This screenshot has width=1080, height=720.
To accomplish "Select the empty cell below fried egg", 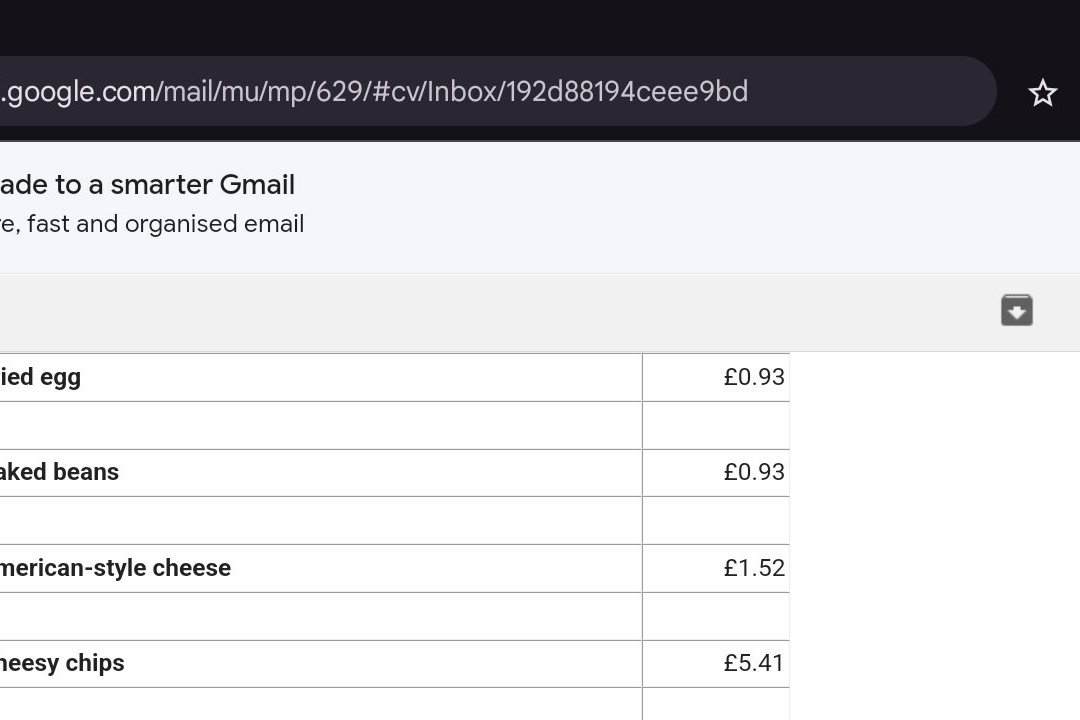I will 321,425.
